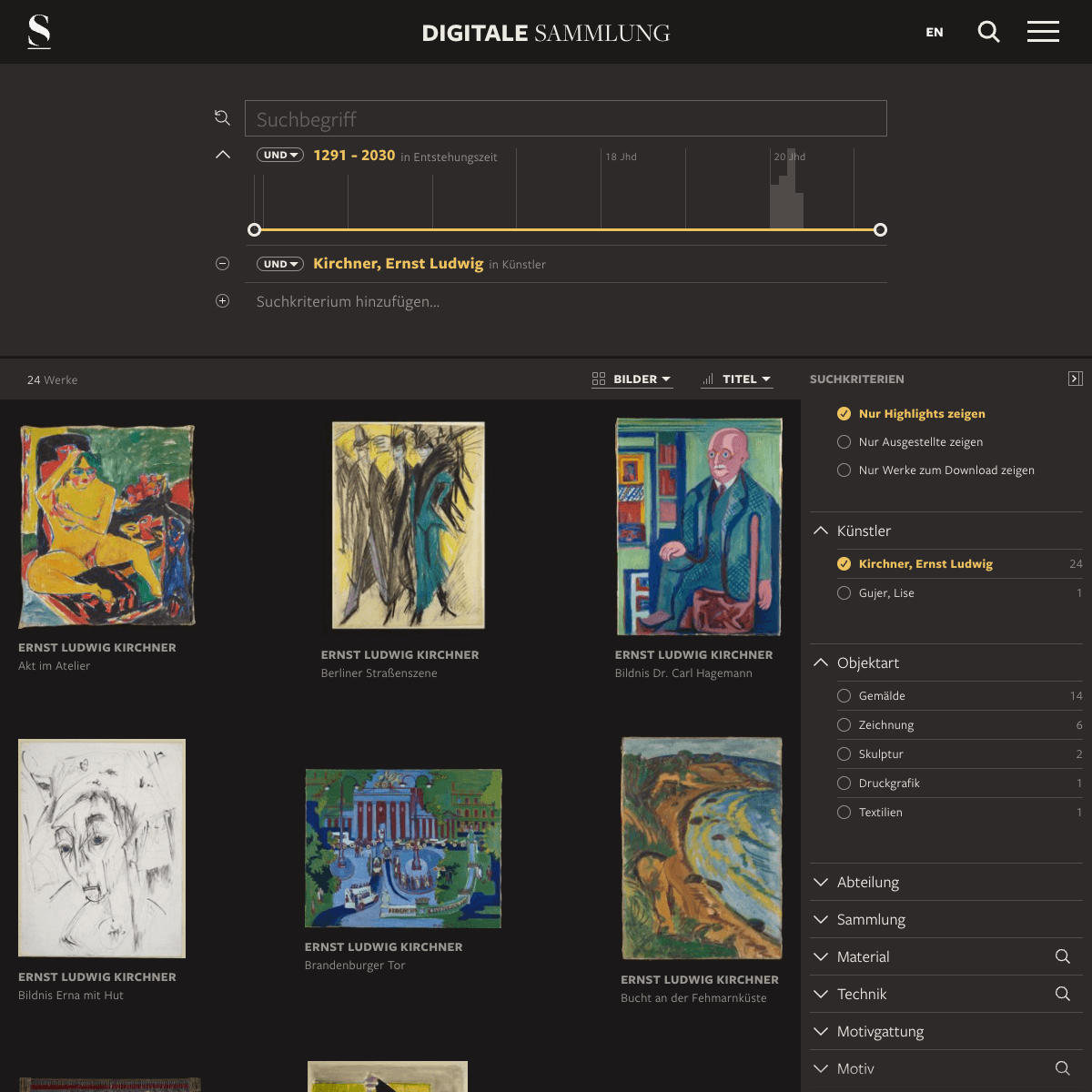The image size is (1092, 1092).
Task: Filter by Druckgrafik object type
Action: tap(959, 783)
